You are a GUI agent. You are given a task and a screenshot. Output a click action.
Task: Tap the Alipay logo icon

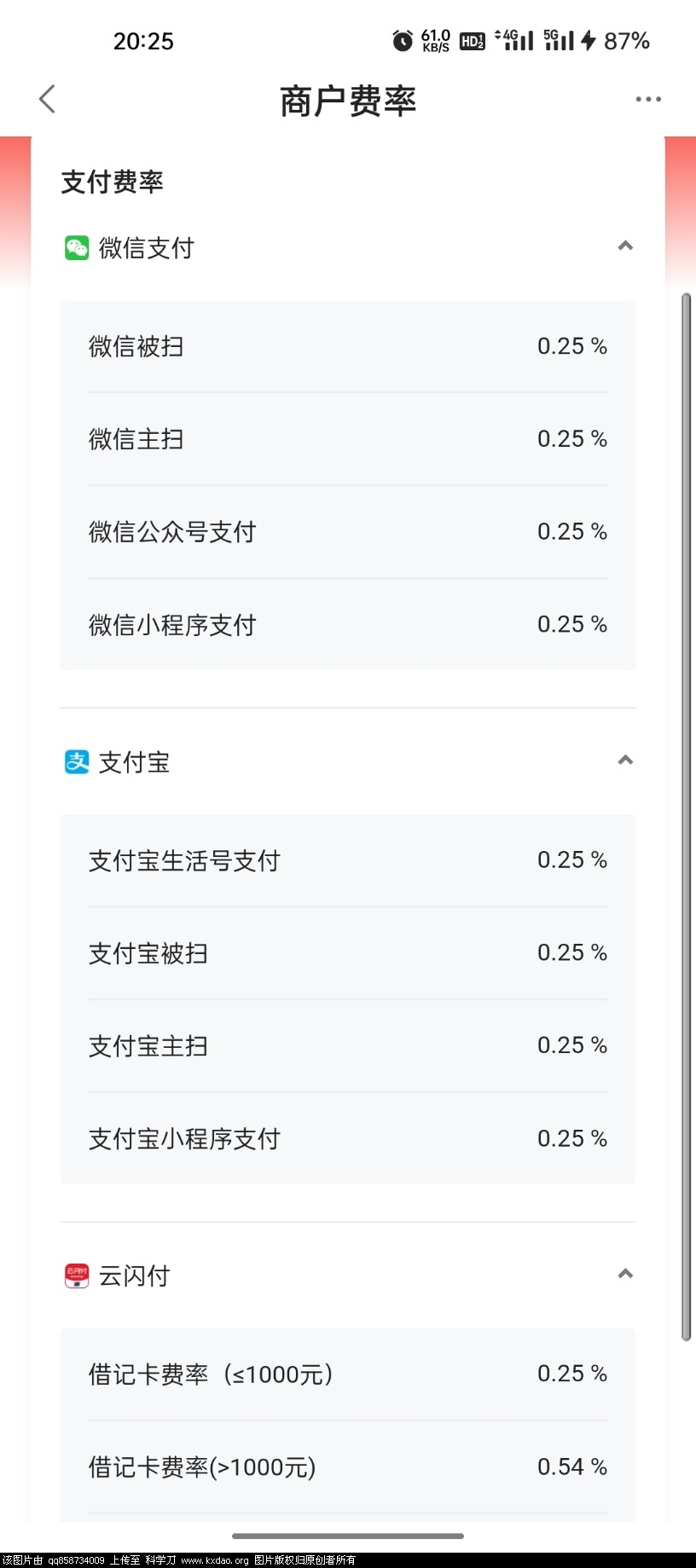(x=77, y=762)
